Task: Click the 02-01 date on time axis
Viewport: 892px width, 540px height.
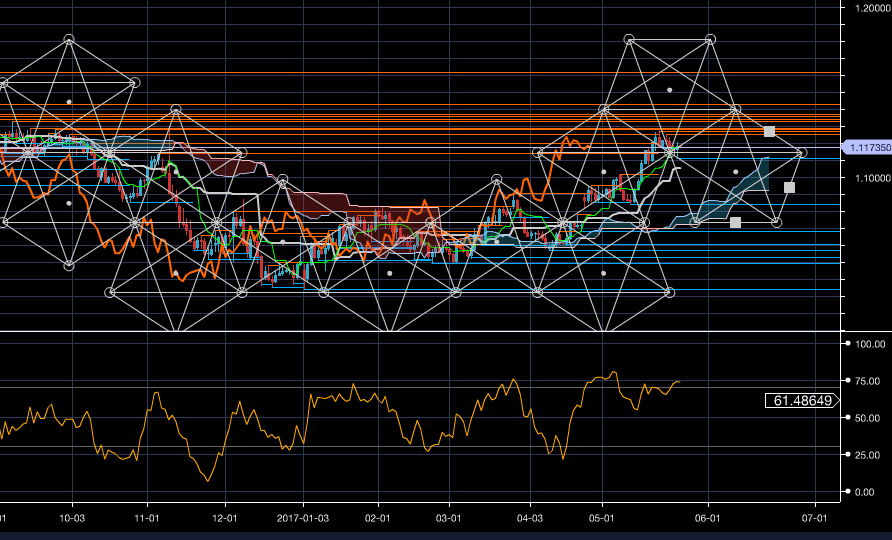Action: point(378,519)
